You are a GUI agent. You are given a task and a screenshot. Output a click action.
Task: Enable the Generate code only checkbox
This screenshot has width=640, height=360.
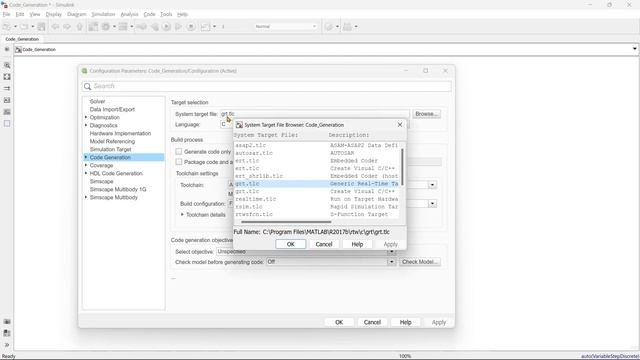(179, 151)
